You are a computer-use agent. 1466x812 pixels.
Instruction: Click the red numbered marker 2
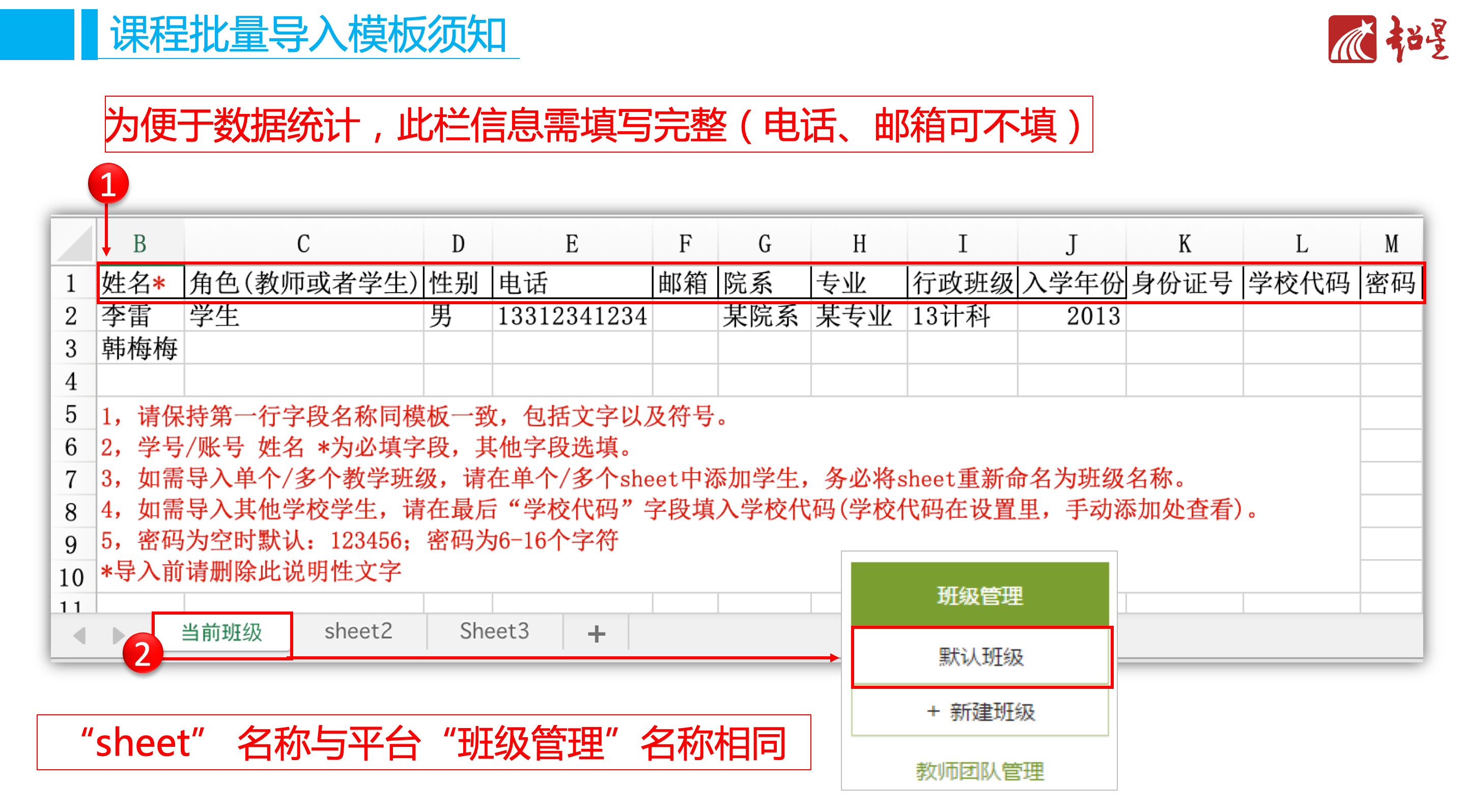click(x=143, y=653)
